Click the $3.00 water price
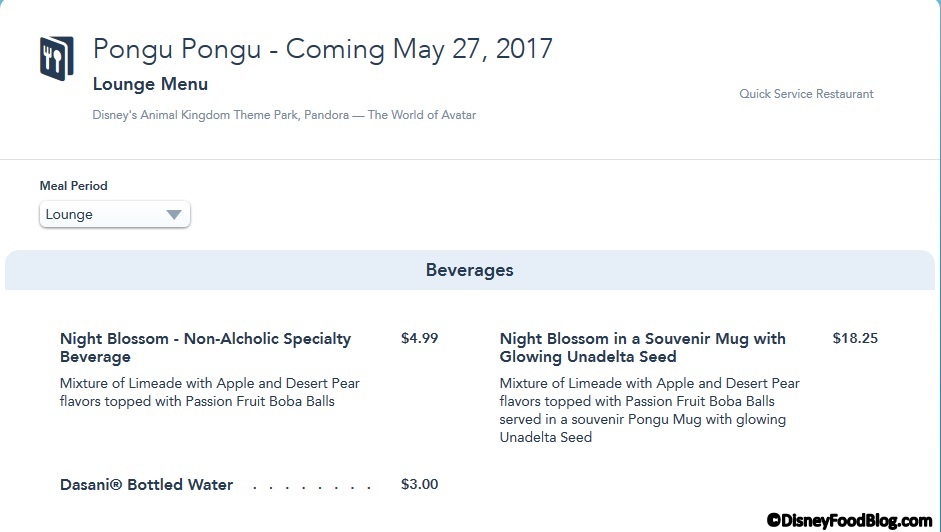This screenshot has height=532, width=941. 419,485
